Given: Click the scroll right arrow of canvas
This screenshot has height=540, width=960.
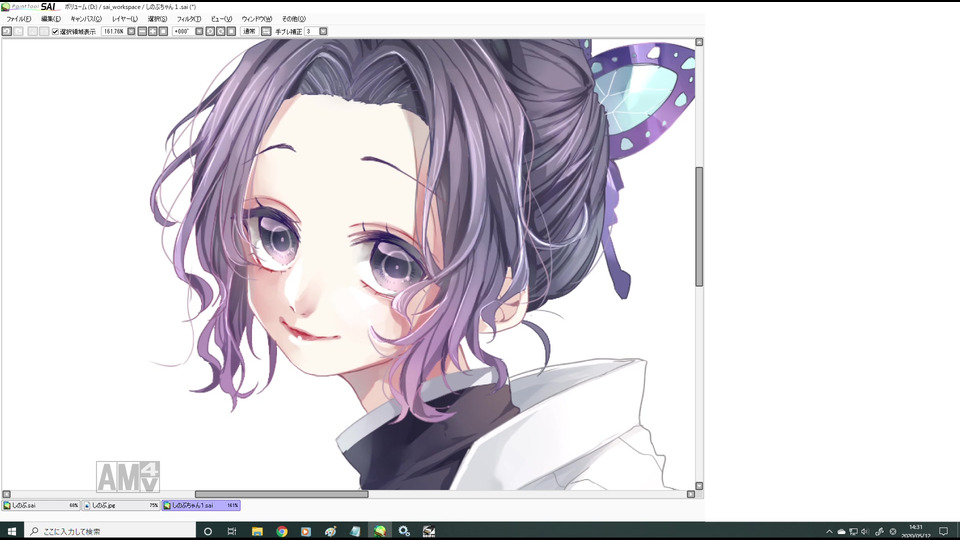Looking at the screenshot, I should tap(691, 494).
